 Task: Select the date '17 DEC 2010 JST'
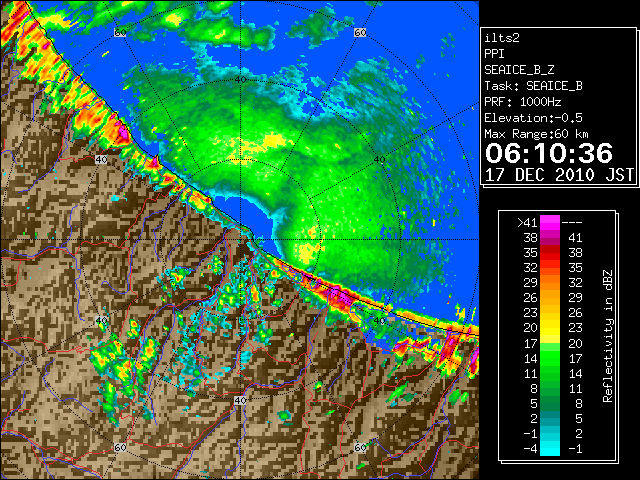[x=559, y=175]
